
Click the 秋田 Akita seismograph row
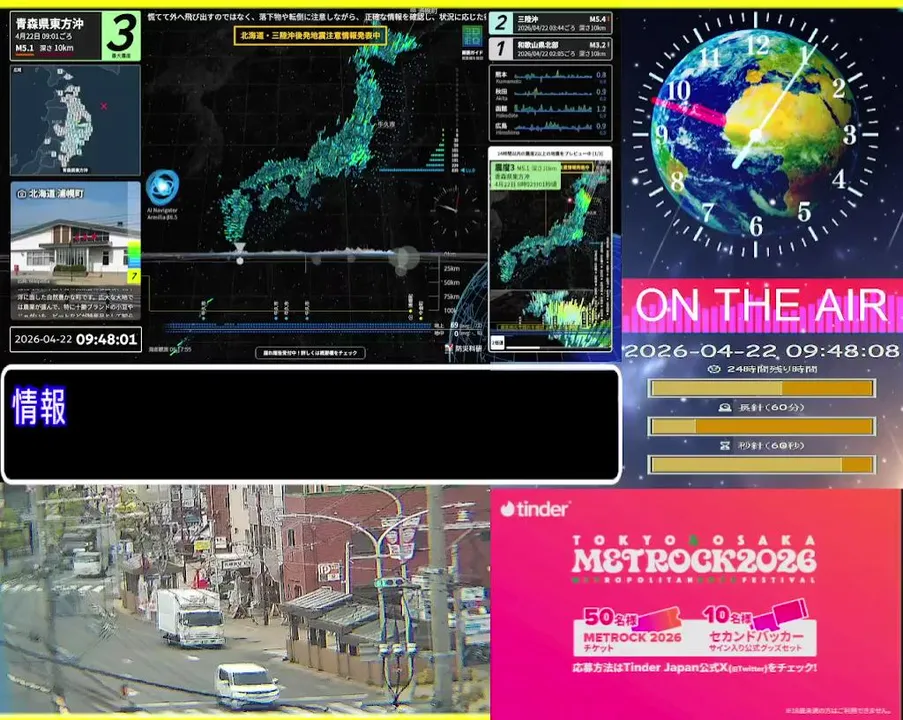click(551, 93)
